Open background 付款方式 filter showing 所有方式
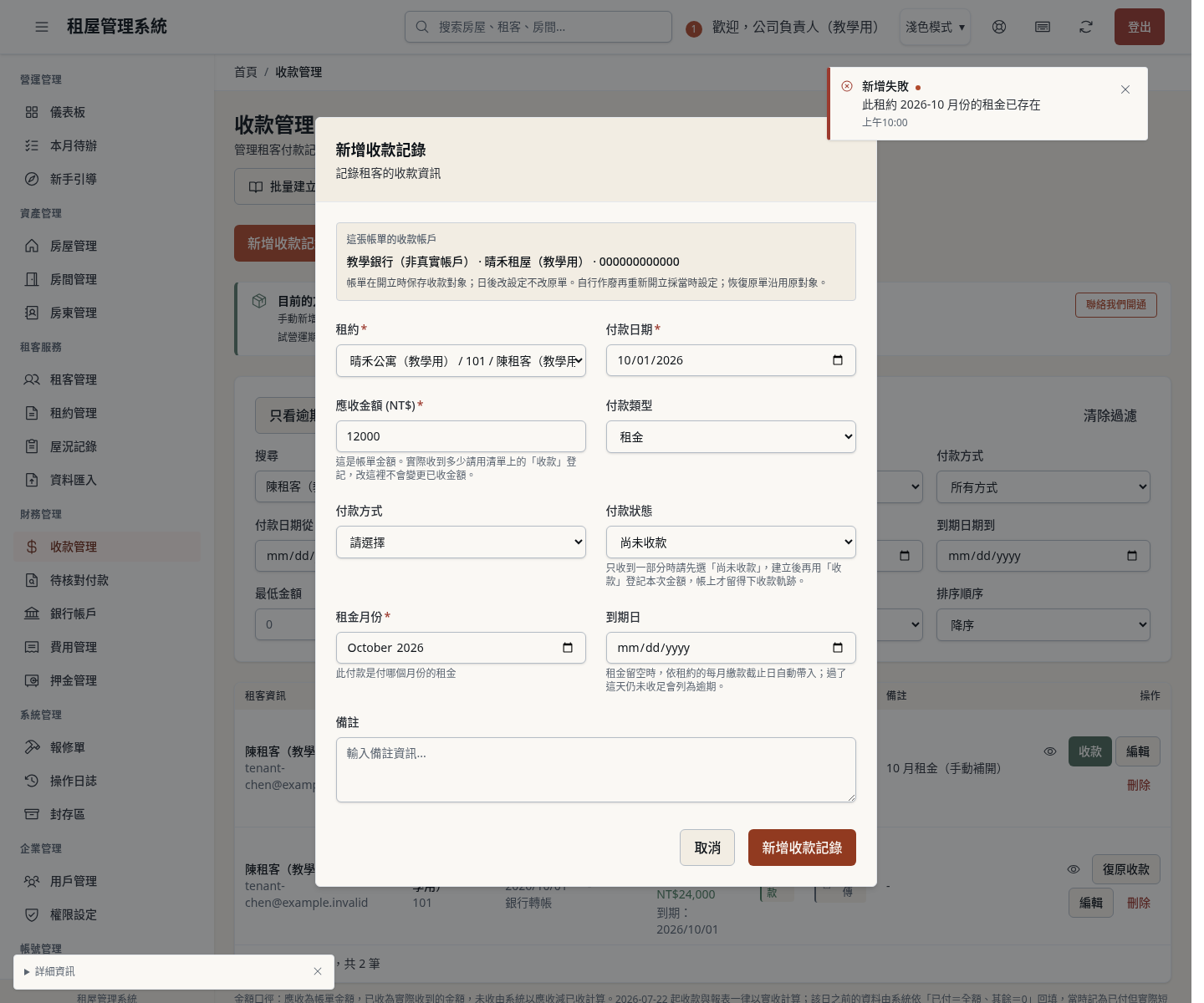 point(1043,487)
